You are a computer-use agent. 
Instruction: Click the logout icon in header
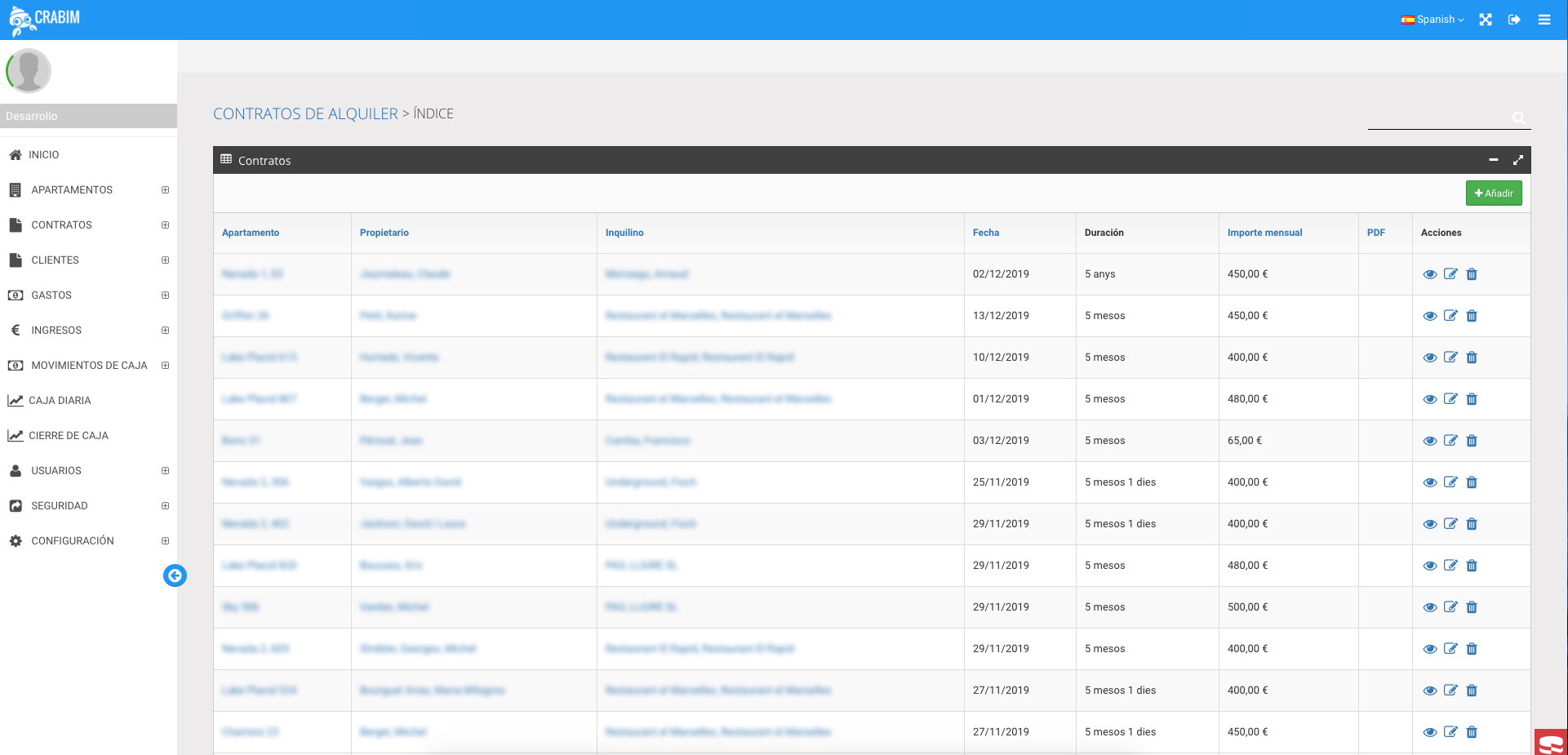coord(1514,20)
